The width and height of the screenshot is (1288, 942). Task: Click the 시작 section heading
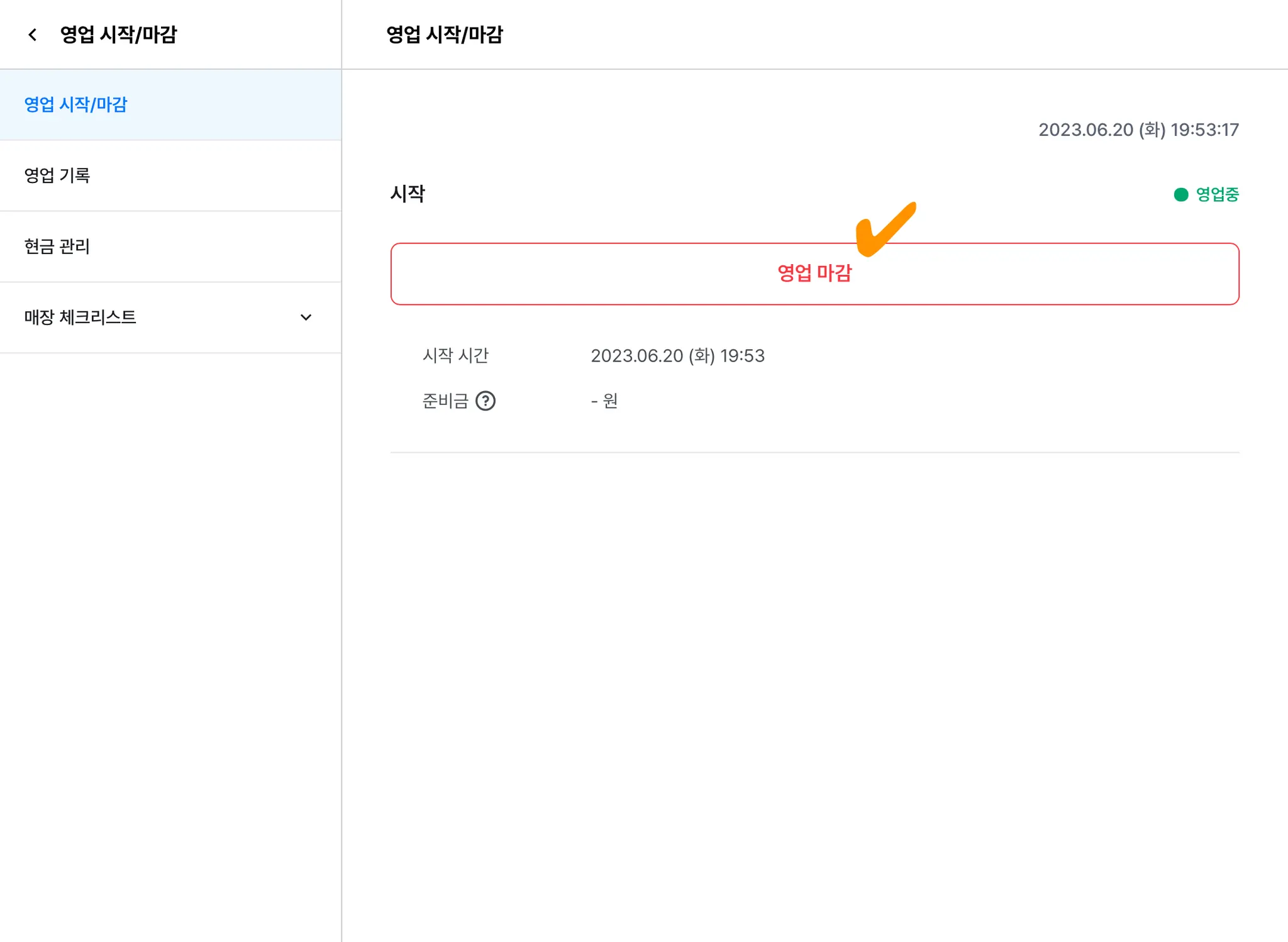tap(408, 194)
